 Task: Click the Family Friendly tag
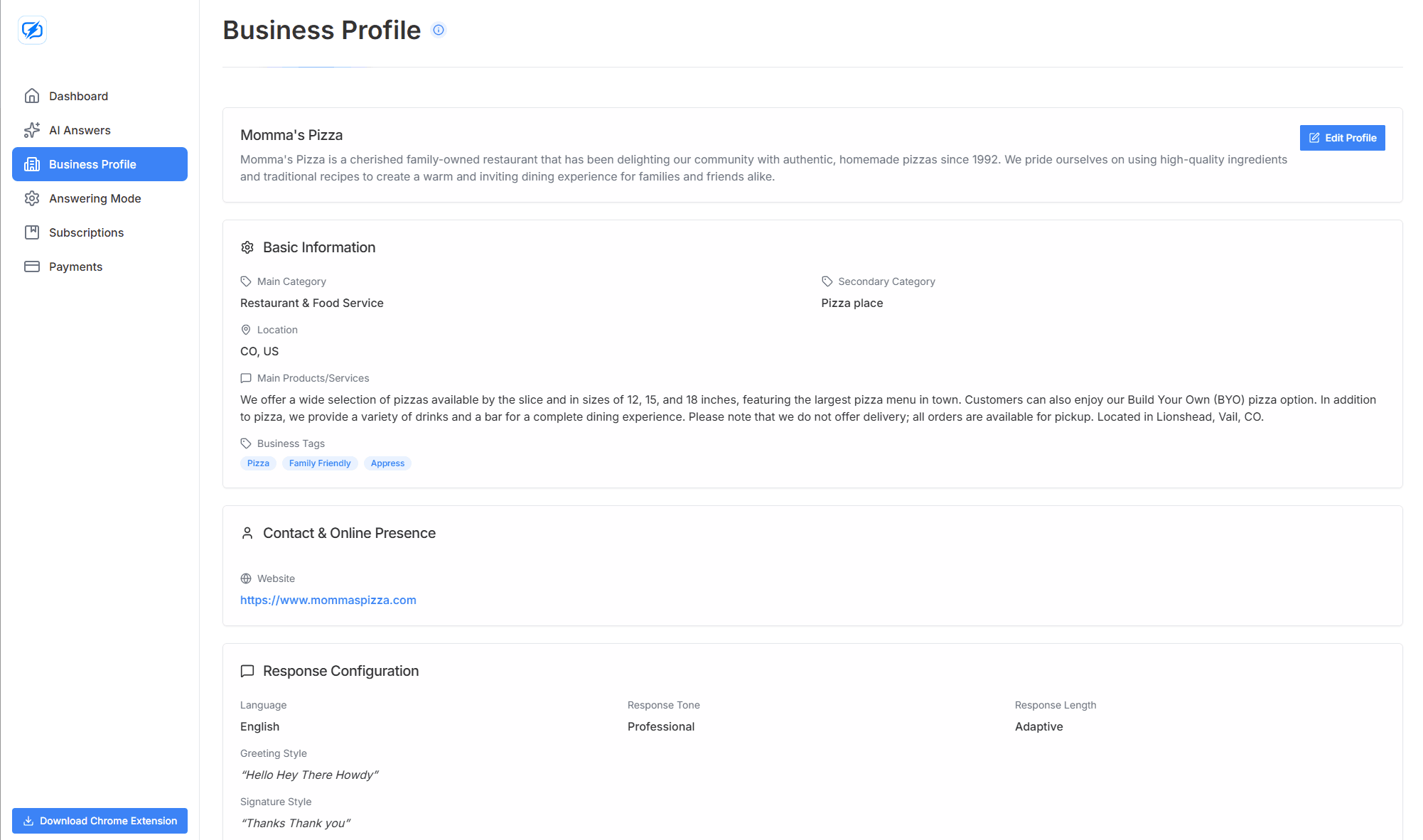click(320, 463)
